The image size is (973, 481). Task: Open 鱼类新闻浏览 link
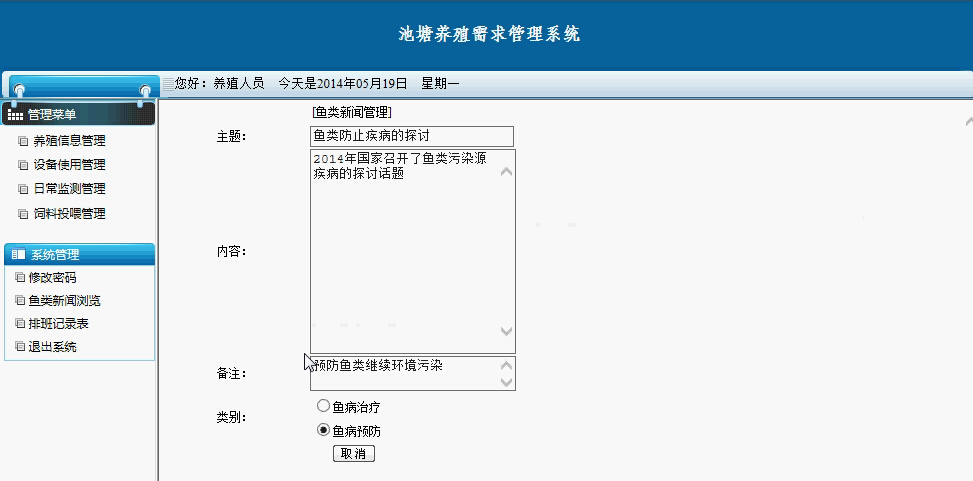coord(65,300)
